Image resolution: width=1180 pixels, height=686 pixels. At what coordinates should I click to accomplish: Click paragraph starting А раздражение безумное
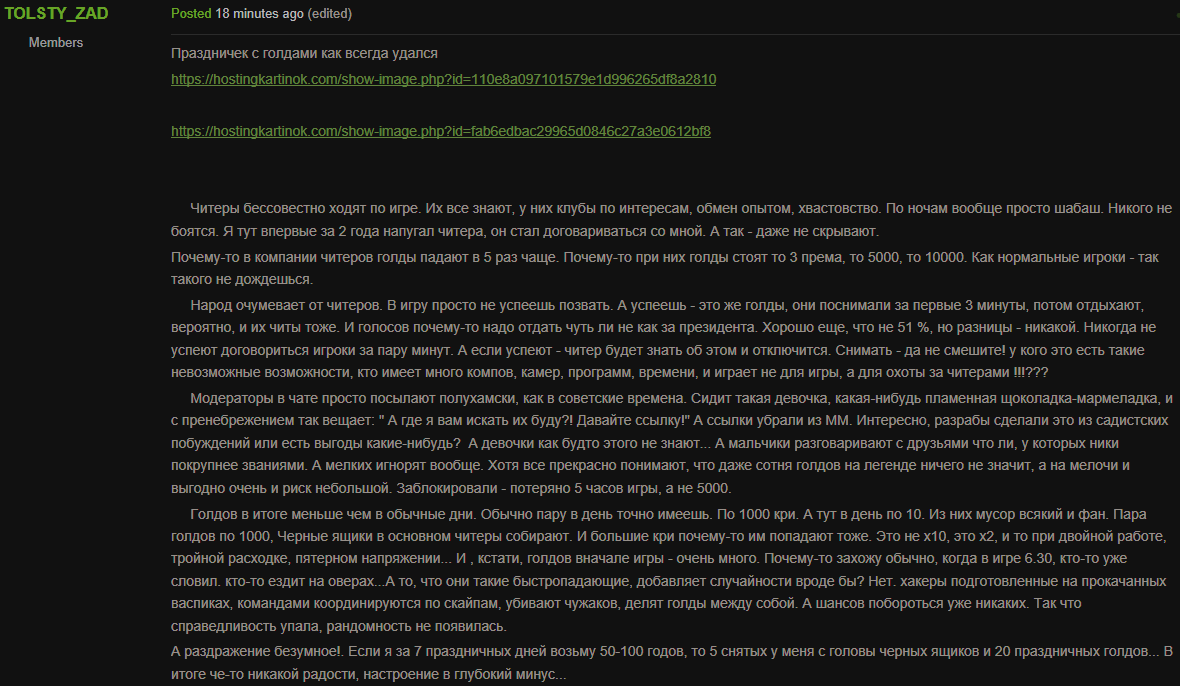point(671,663)
